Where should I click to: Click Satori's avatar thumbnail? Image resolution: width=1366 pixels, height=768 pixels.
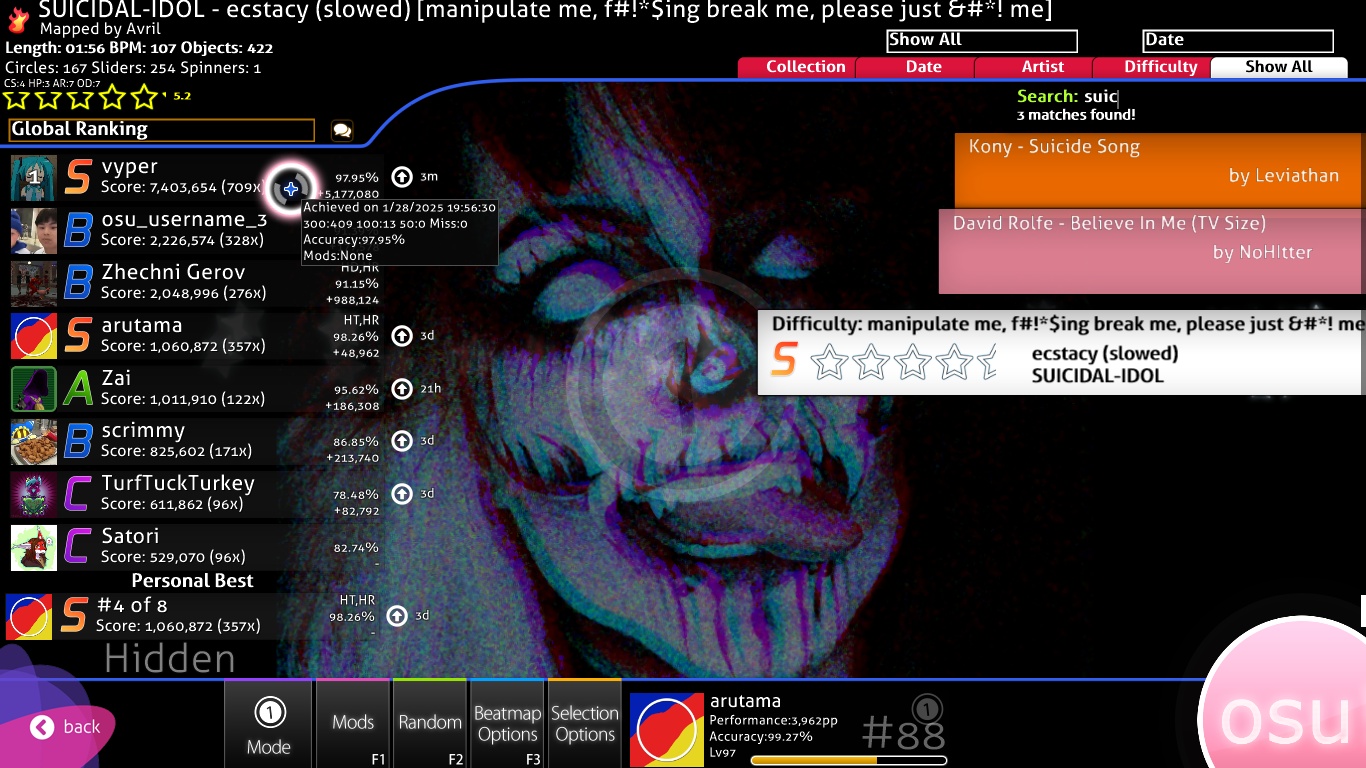pyautogui.click(x=34, y=548)
